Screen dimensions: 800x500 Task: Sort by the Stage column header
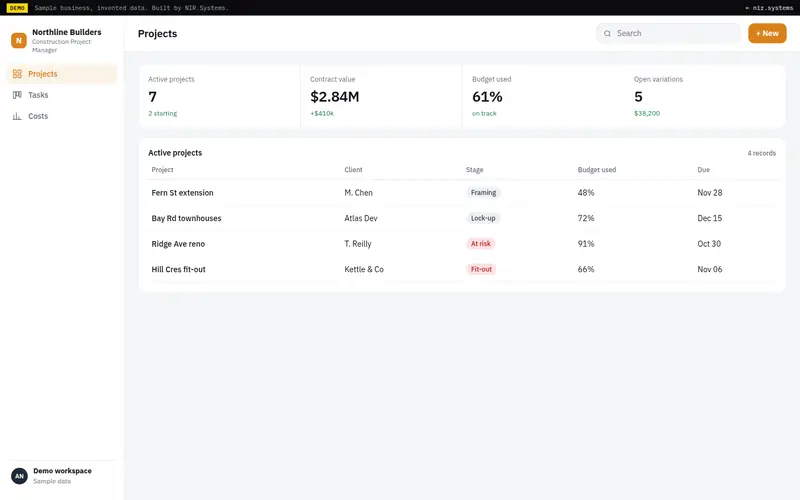(474, 170)
